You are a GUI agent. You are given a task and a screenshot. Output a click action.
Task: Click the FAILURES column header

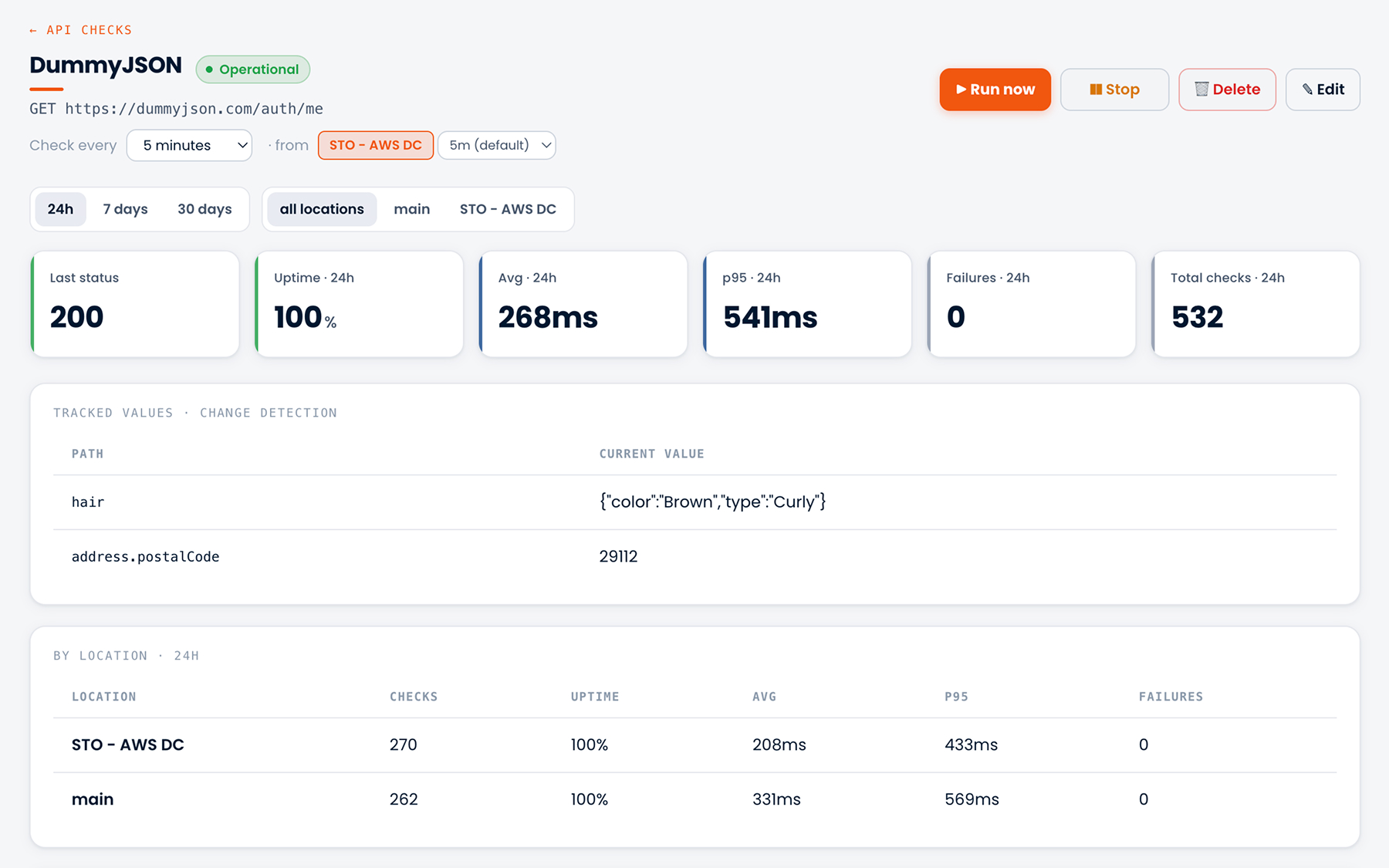click(x=1171, y=697)
